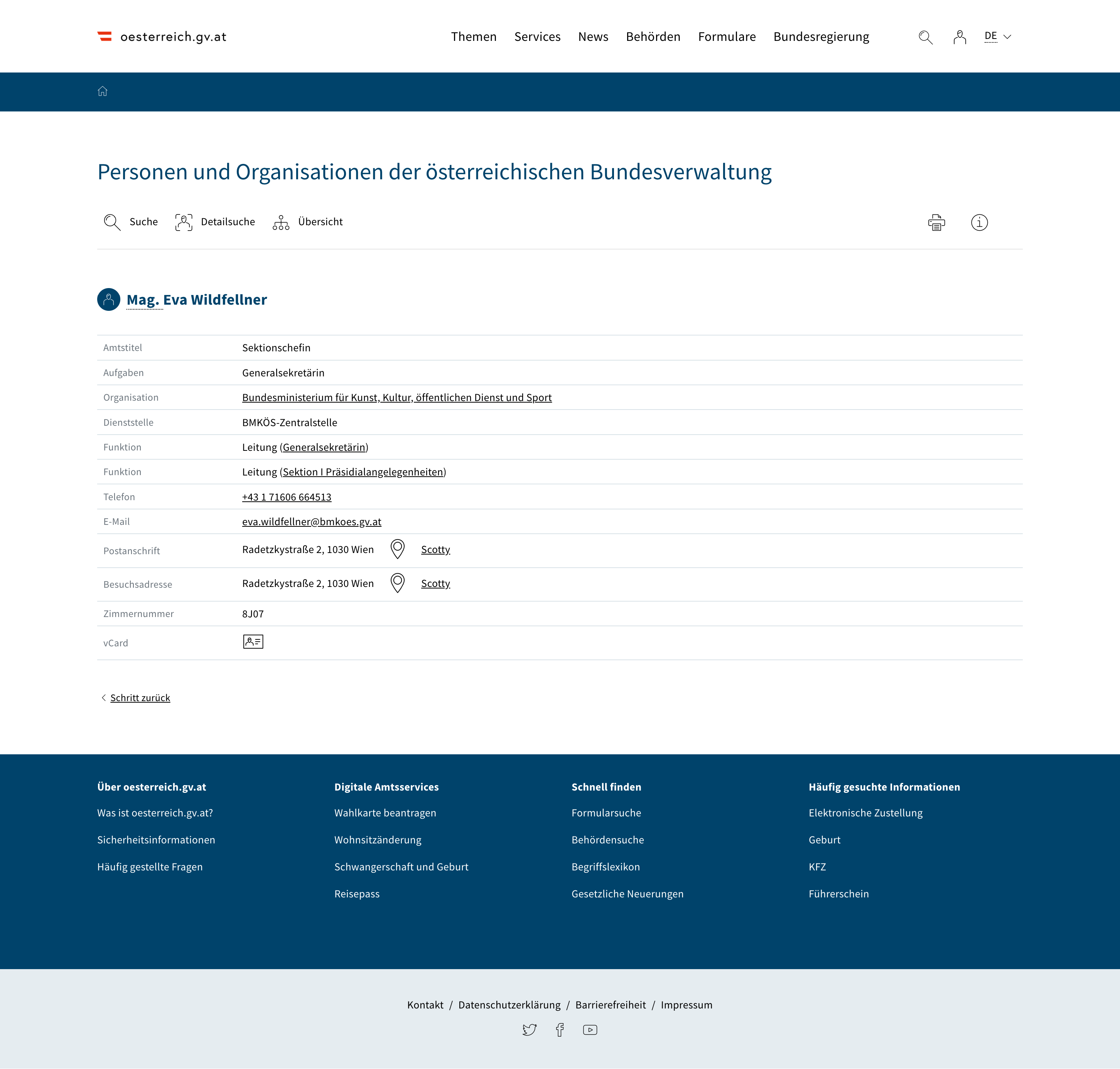Click the person avatar next to Eva Wildfellner
The width and height of the screenshot is (1120, 1069).
108,300
